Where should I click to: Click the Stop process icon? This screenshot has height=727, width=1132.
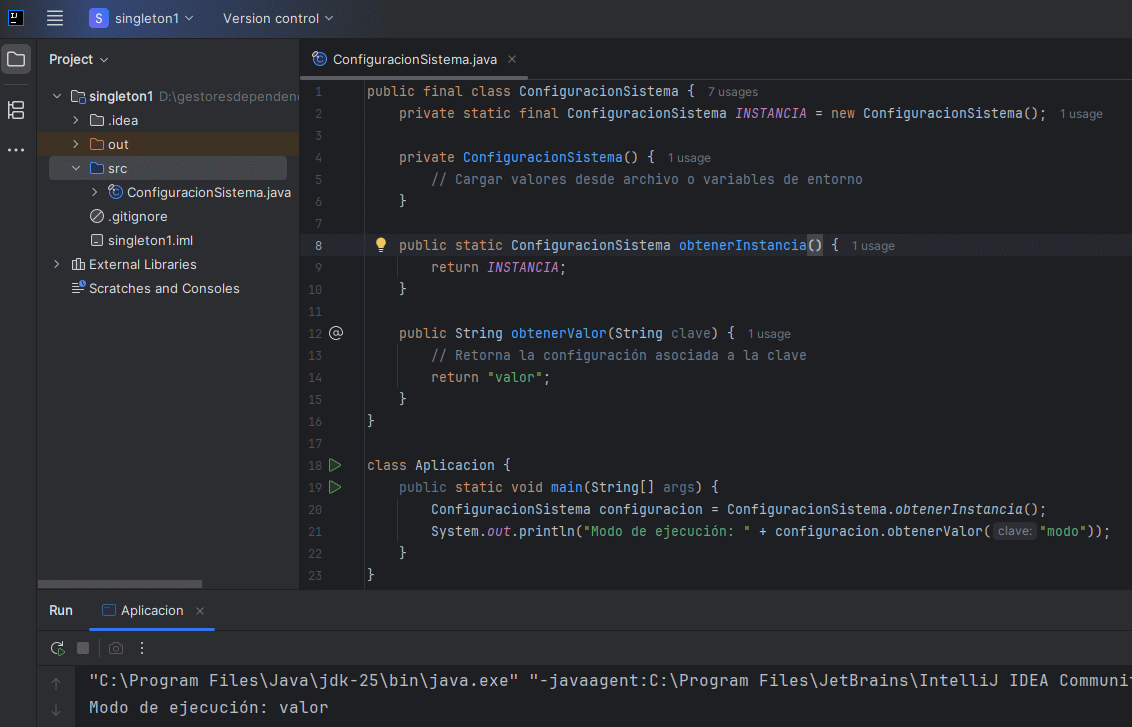pyautogui.click(x=83, y=648)
